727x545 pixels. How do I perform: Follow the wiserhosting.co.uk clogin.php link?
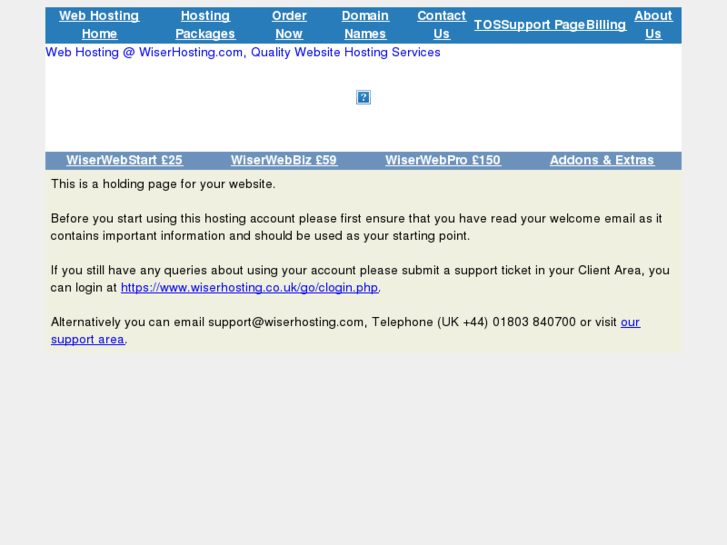(x=249, y=288)
